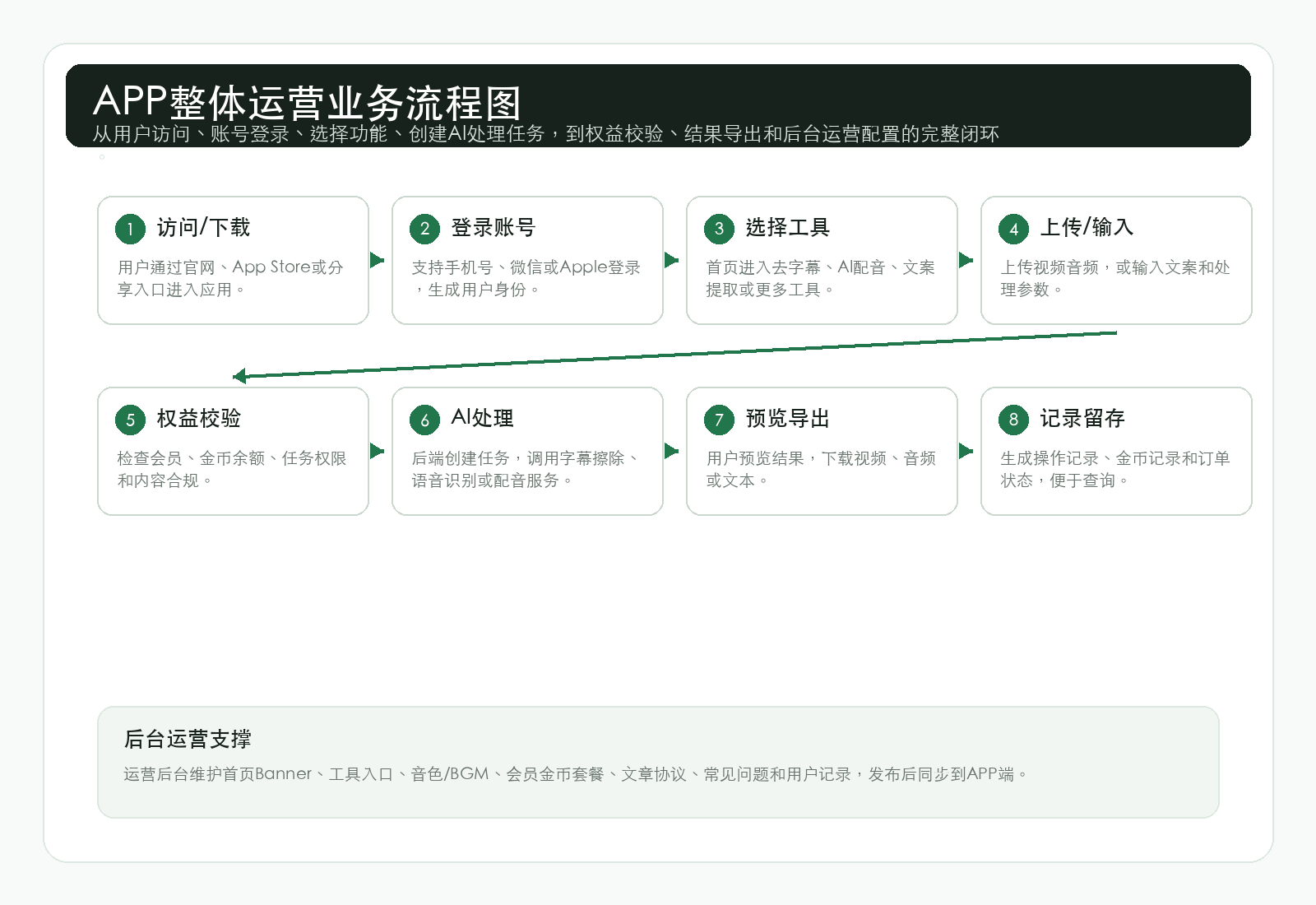
Task: Click description 支持手机号、微信或Apple登录
Action: pyautogui.click(x=526, y=278)
